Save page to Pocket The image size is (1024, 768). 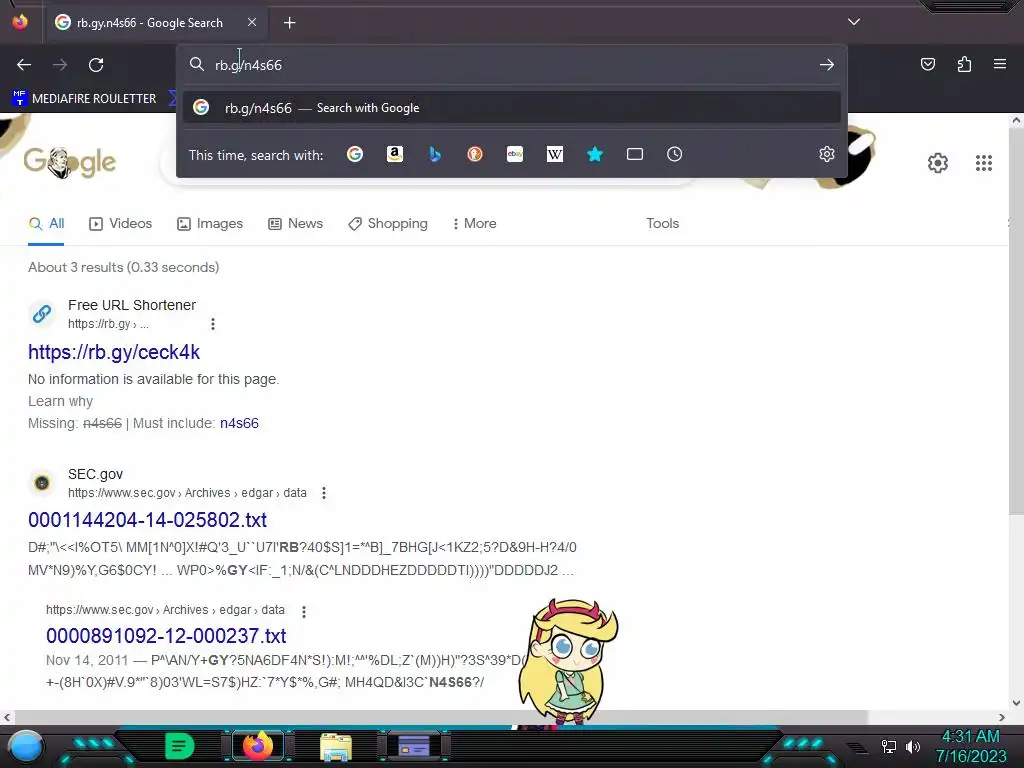(927, 64)
